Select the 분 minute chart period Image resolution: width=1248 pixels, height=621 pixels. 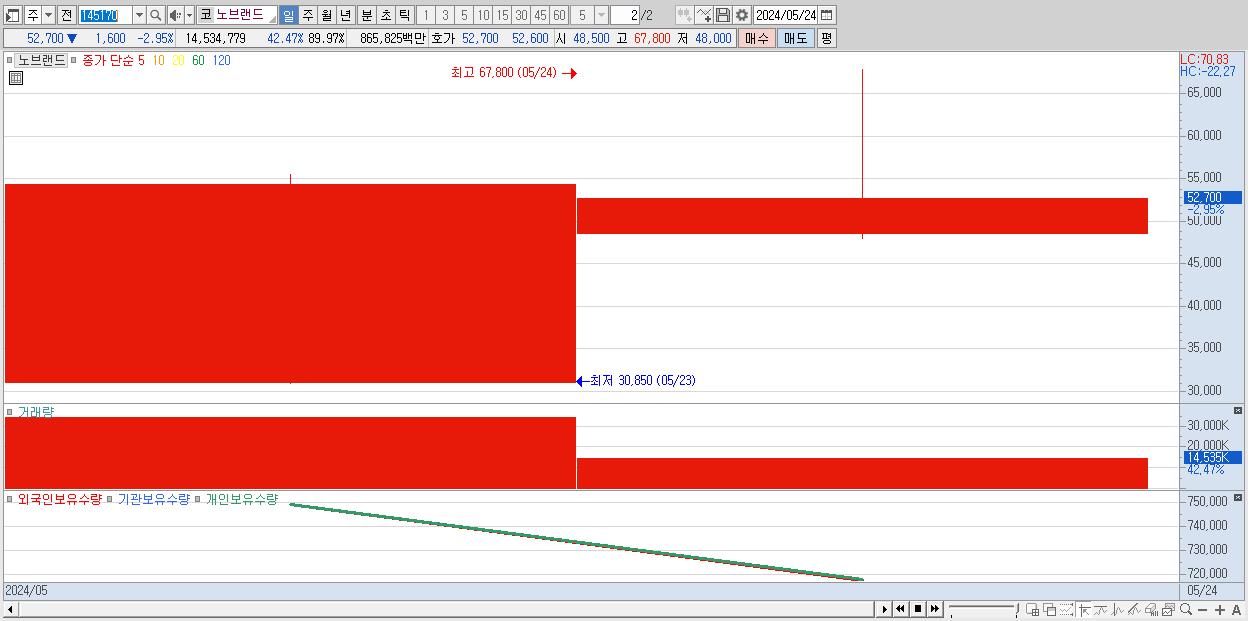click(x=366, y=15)
